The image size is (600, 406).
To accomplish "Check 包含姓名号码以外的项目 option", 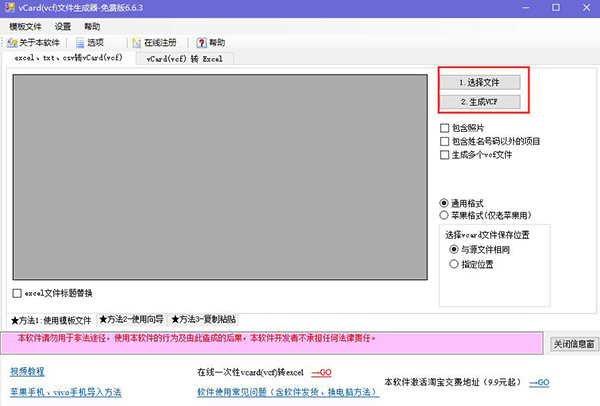I will point(445,141).
